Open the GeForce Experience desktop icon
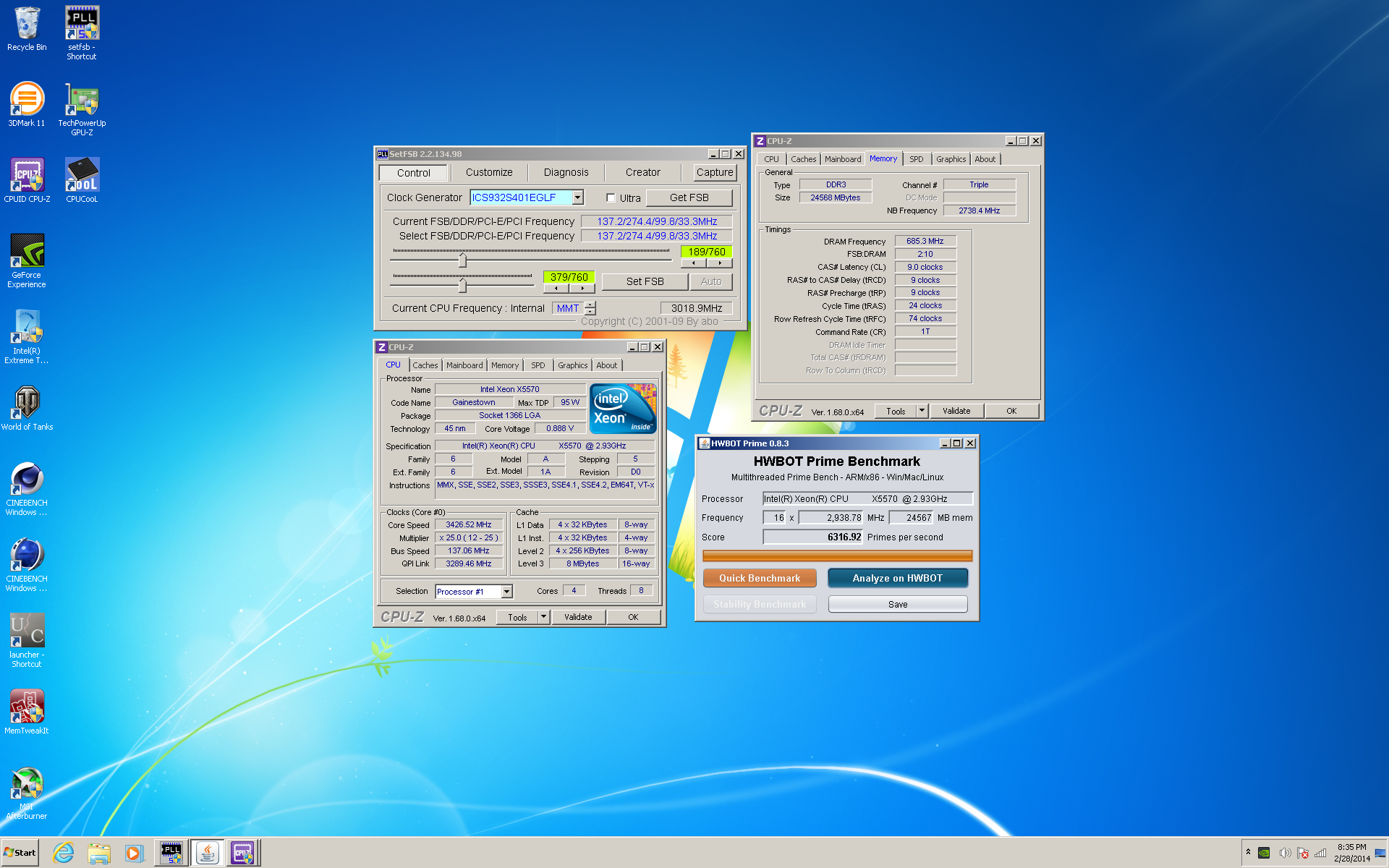The height and width of the screenshot is (868, 1389). point(27,260)
